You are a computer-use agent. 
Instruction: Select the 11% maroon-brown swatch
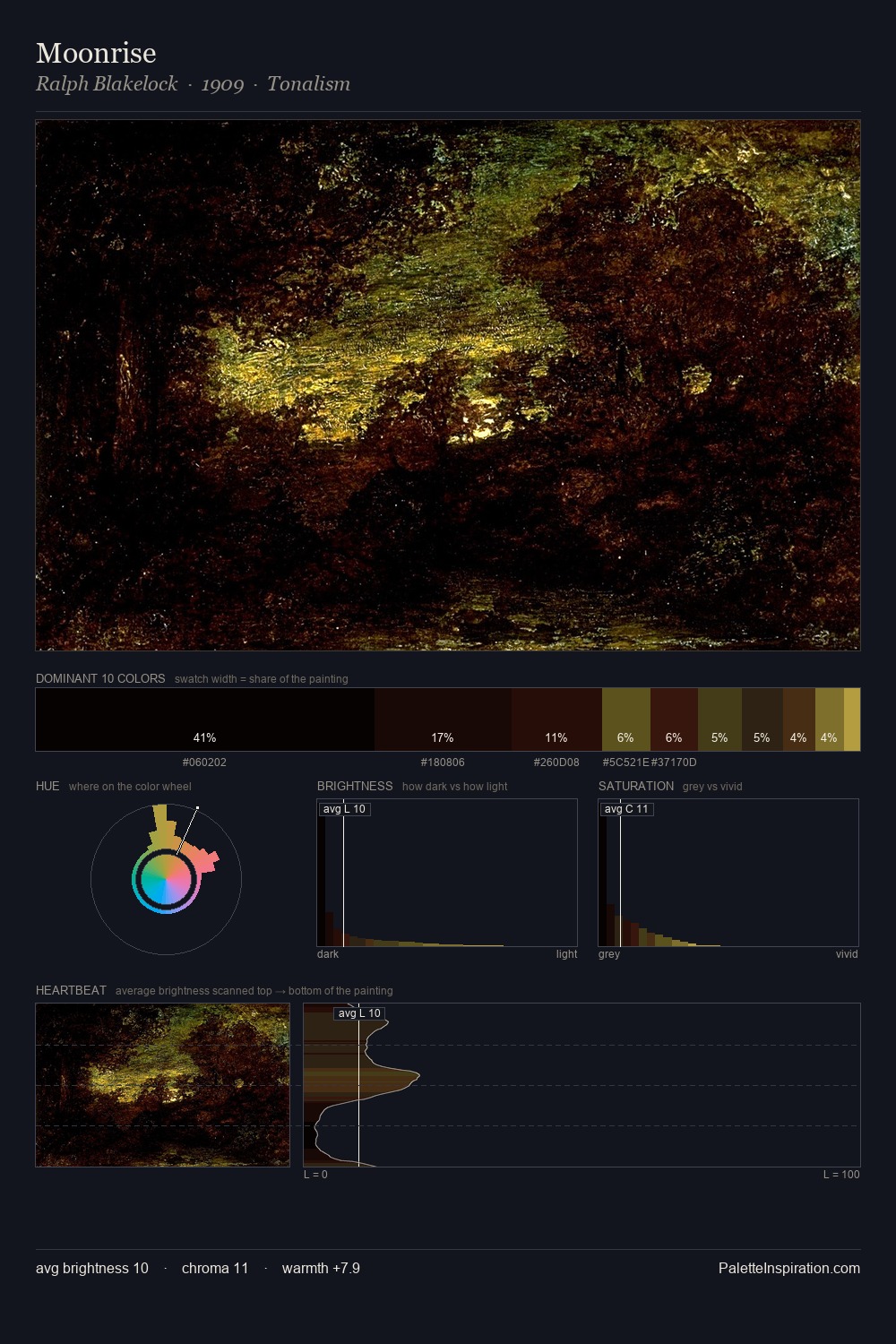point(556,719)
